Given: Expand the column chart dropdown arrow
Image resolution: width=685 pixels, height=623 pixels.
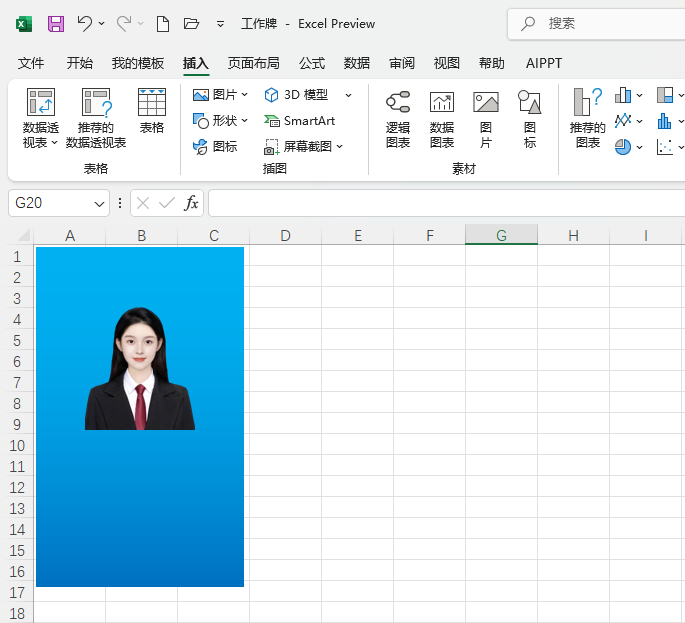Looking at the screenshot, I should click(640, 95).
